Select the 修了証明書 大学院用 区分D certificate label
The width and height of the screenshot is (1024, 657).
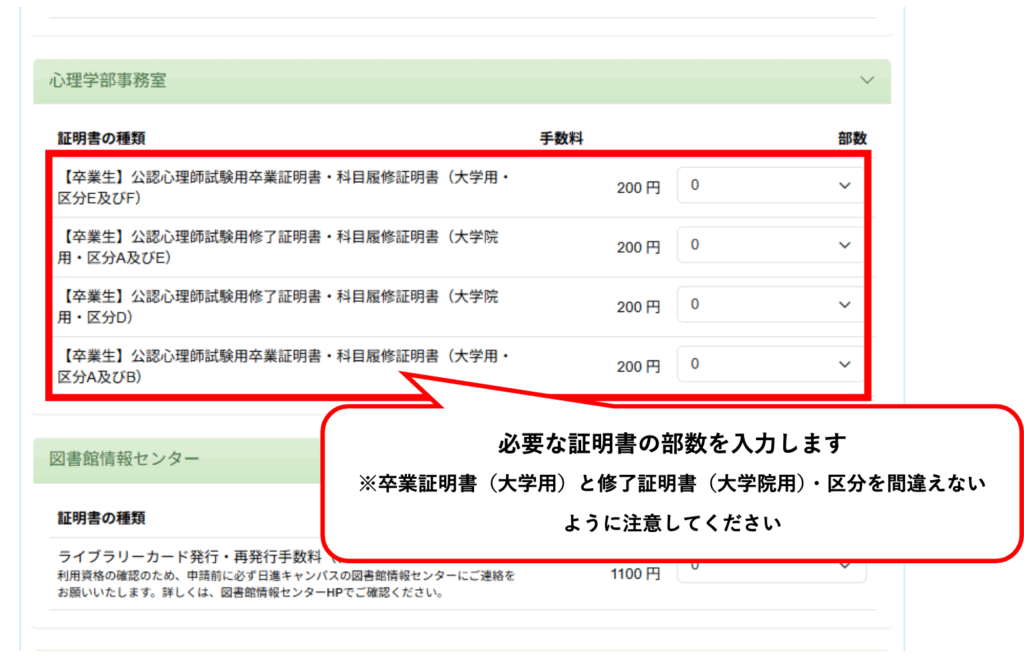[x=280, y=305]
